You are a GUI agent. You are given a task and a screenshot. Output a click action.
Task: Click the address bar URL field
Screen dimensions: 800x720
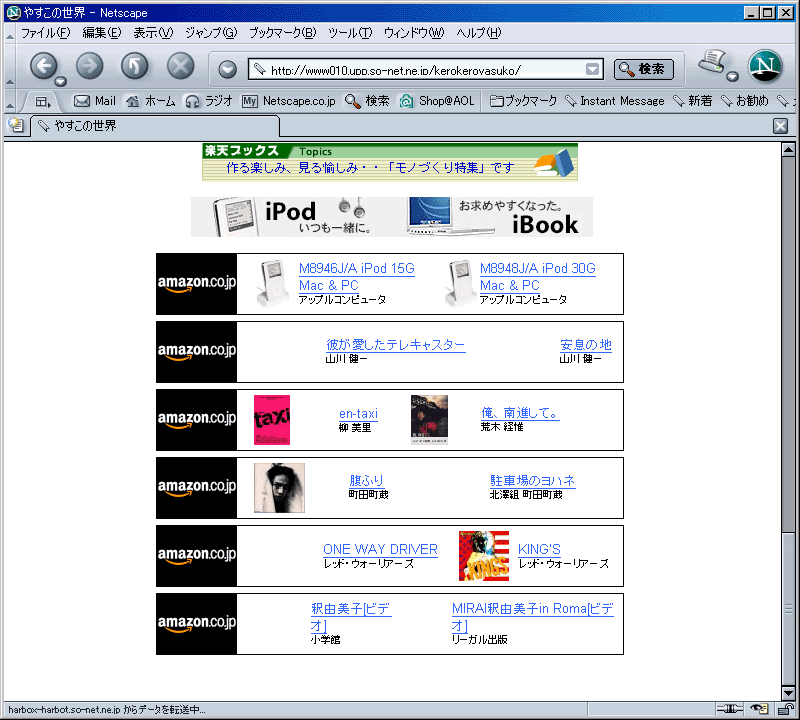[426, 69]
